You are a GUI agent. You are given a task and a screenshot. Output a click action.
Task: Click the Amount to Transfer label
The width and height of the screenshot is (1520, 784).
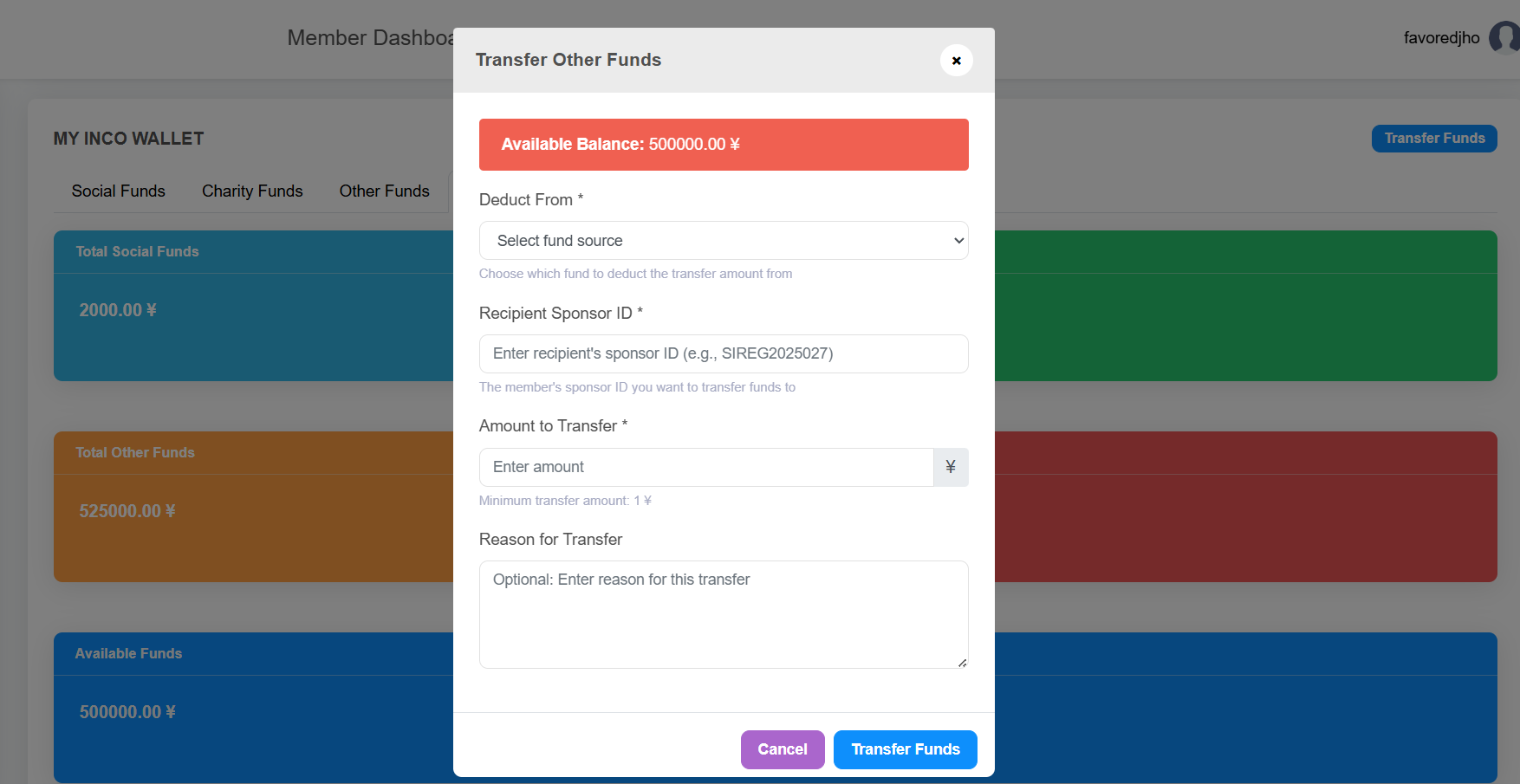(553, 426)
